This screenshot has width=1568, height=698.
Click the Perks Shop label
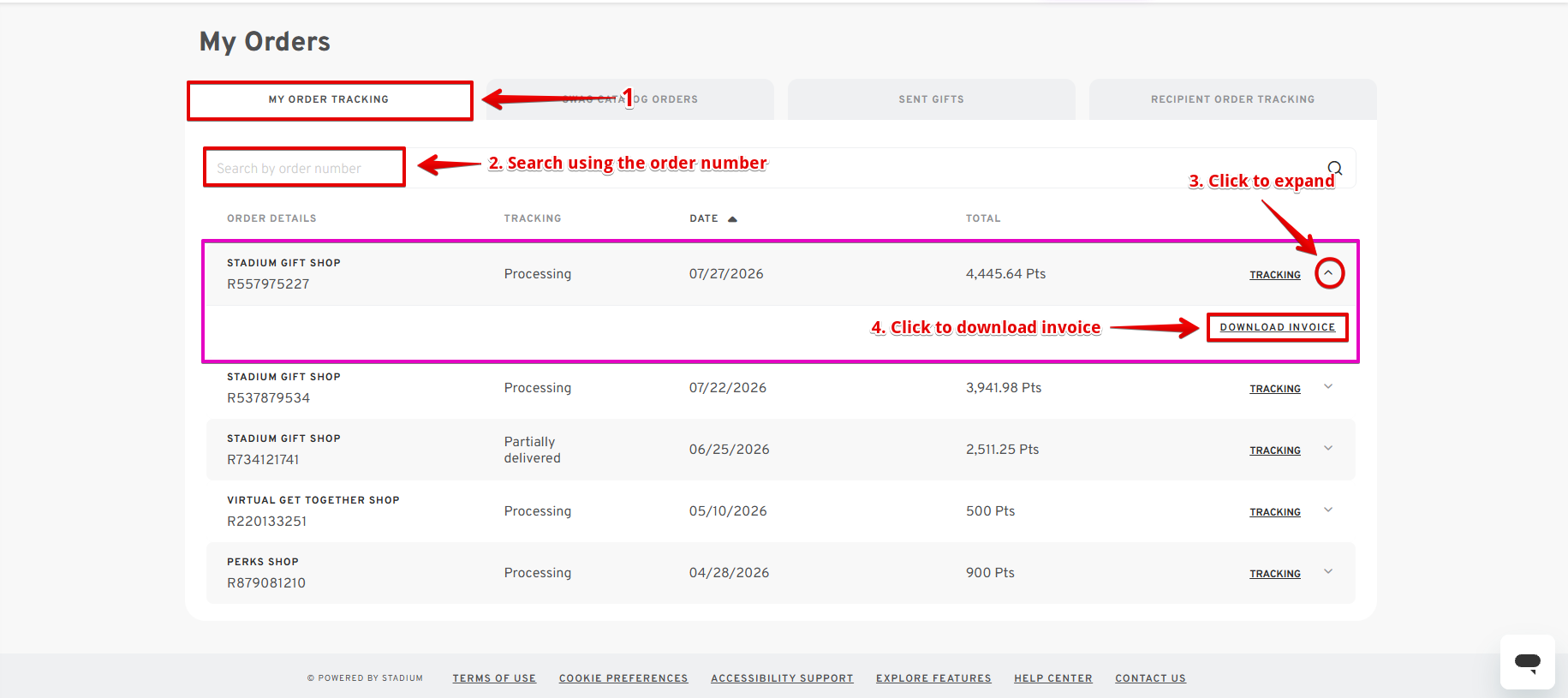(x=263, y=562)
